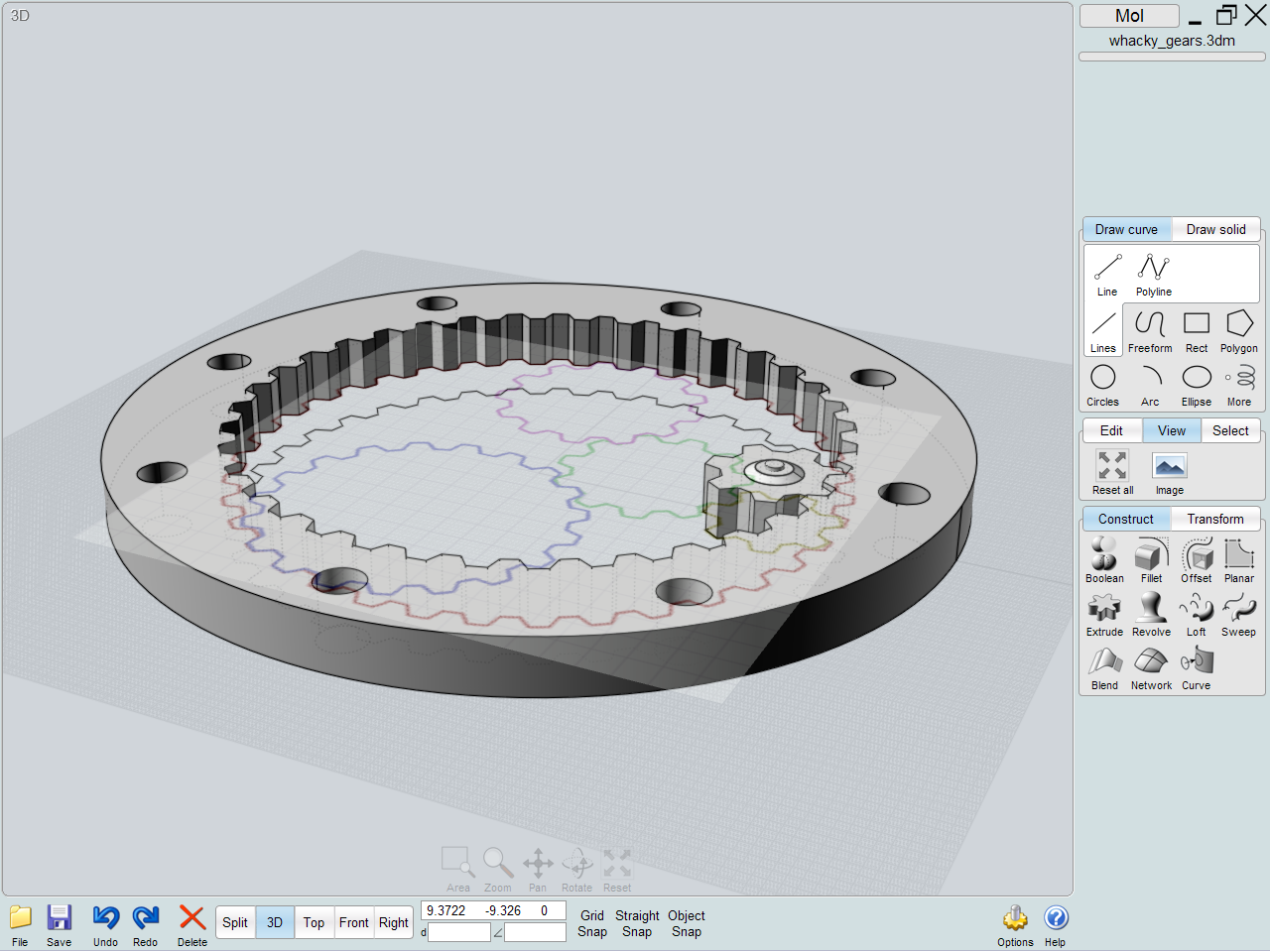1270x952 pixels.
Task: Click inside the distance input field
Action: click(x=458, y=932)
